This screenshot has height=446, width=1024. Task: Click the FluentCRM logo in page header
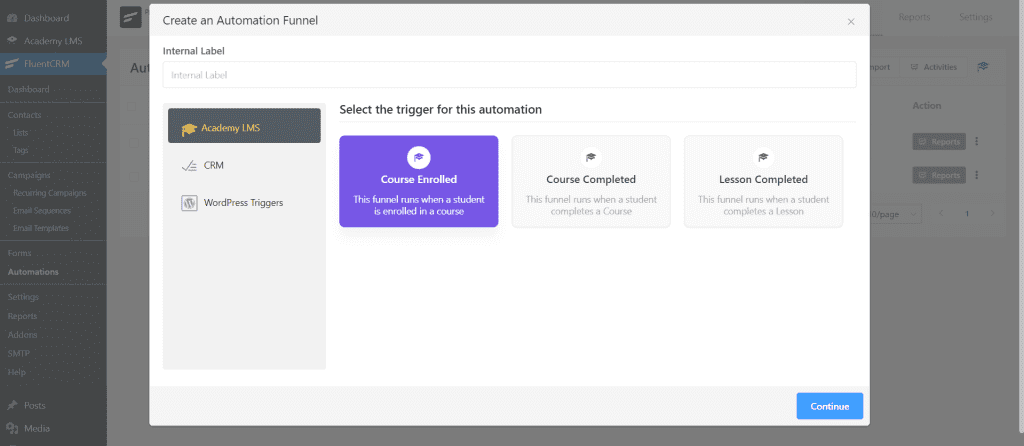(131, 17)
